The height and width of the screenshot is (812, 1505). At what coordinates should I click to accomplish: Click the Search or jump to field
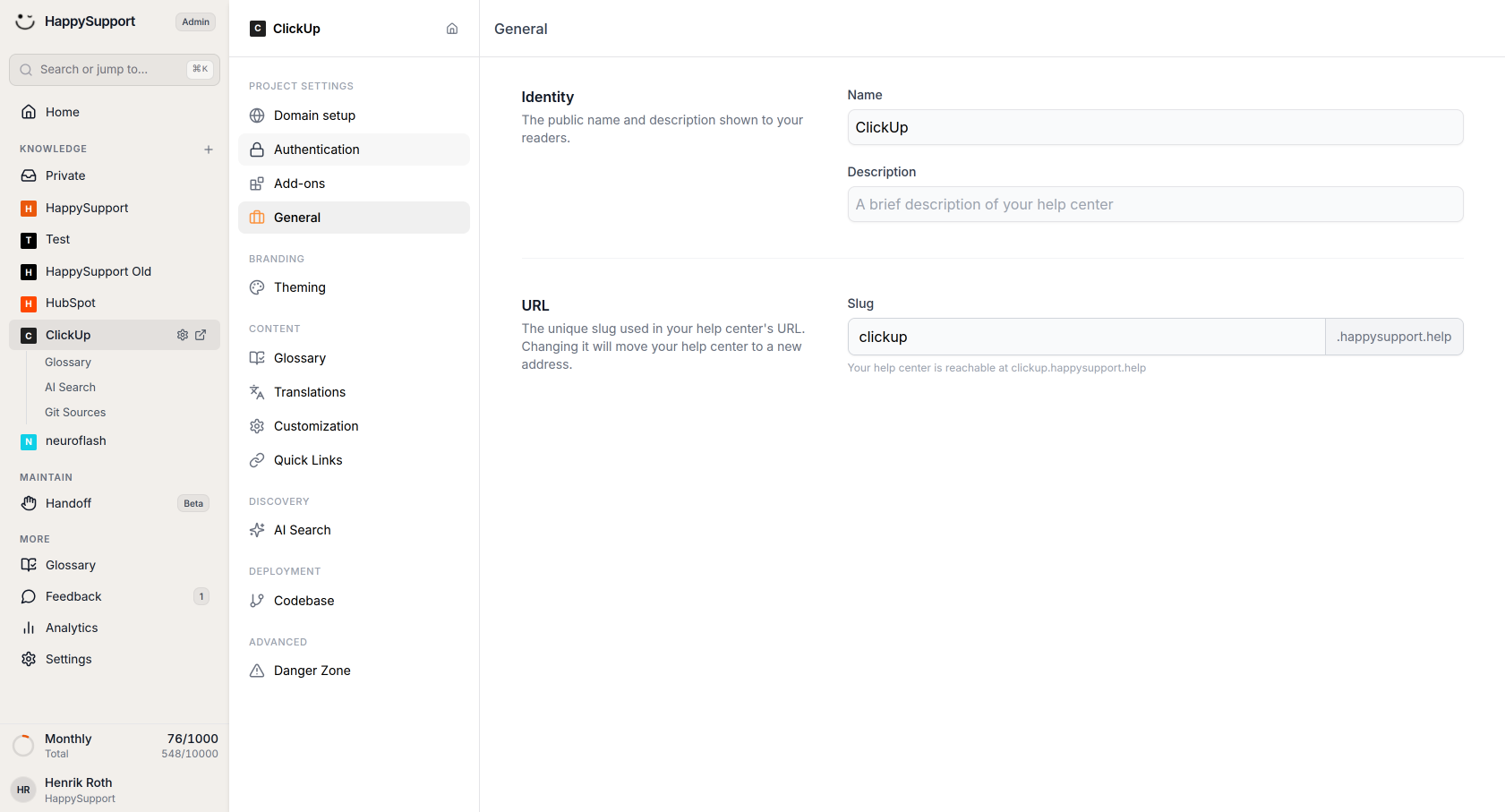(115, 70)
